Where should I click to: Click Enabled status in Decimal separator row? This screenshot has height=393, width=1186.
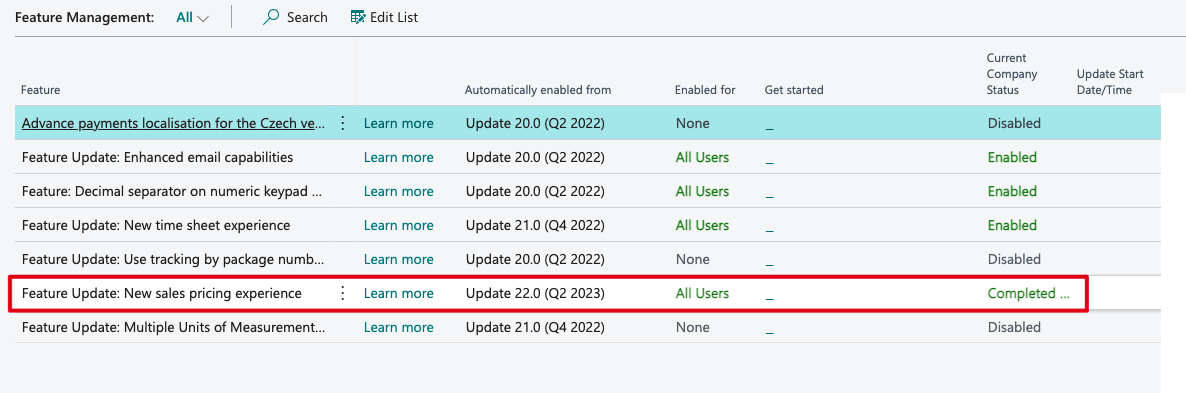tap(1012, 191)
